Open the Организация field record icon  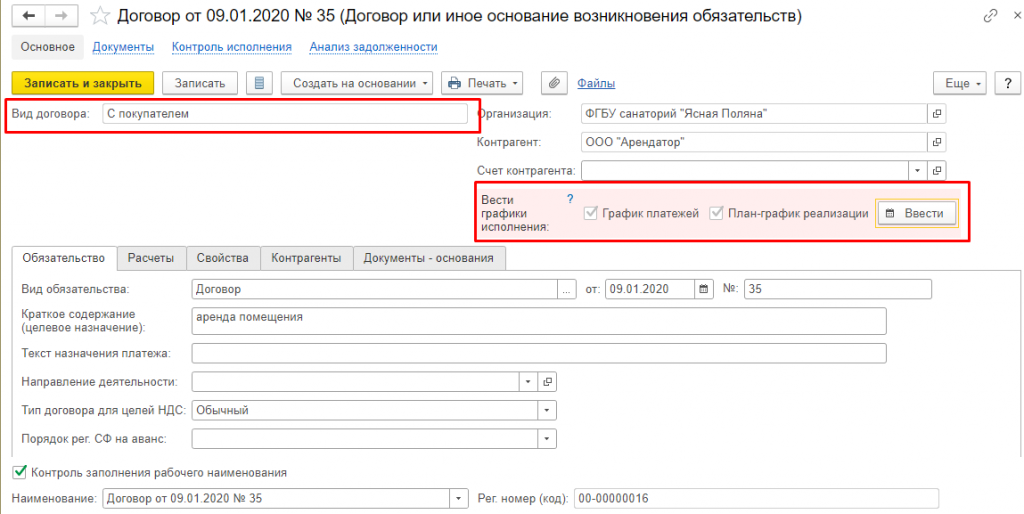pyautogui.click(x=937, y=113)
